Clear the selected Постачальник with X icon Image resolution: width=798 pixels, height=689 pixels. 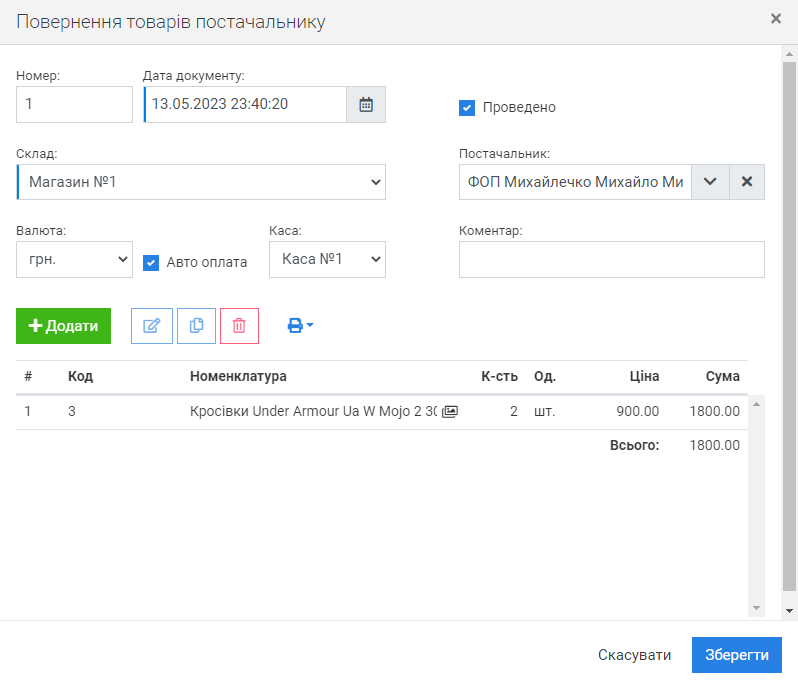(747, 182)
